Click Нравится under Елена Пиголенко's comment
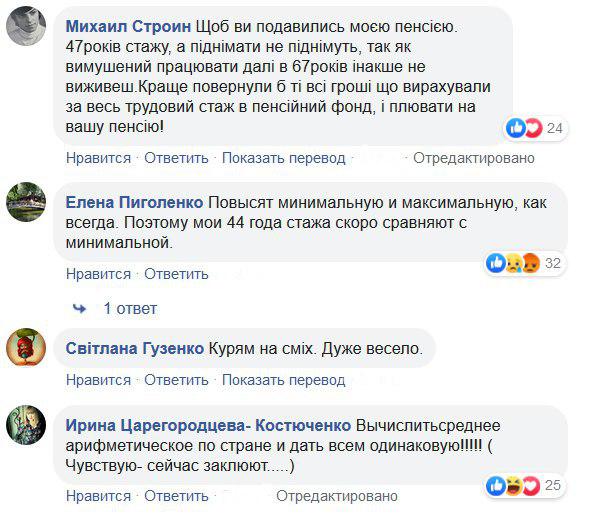 (98, 274)
